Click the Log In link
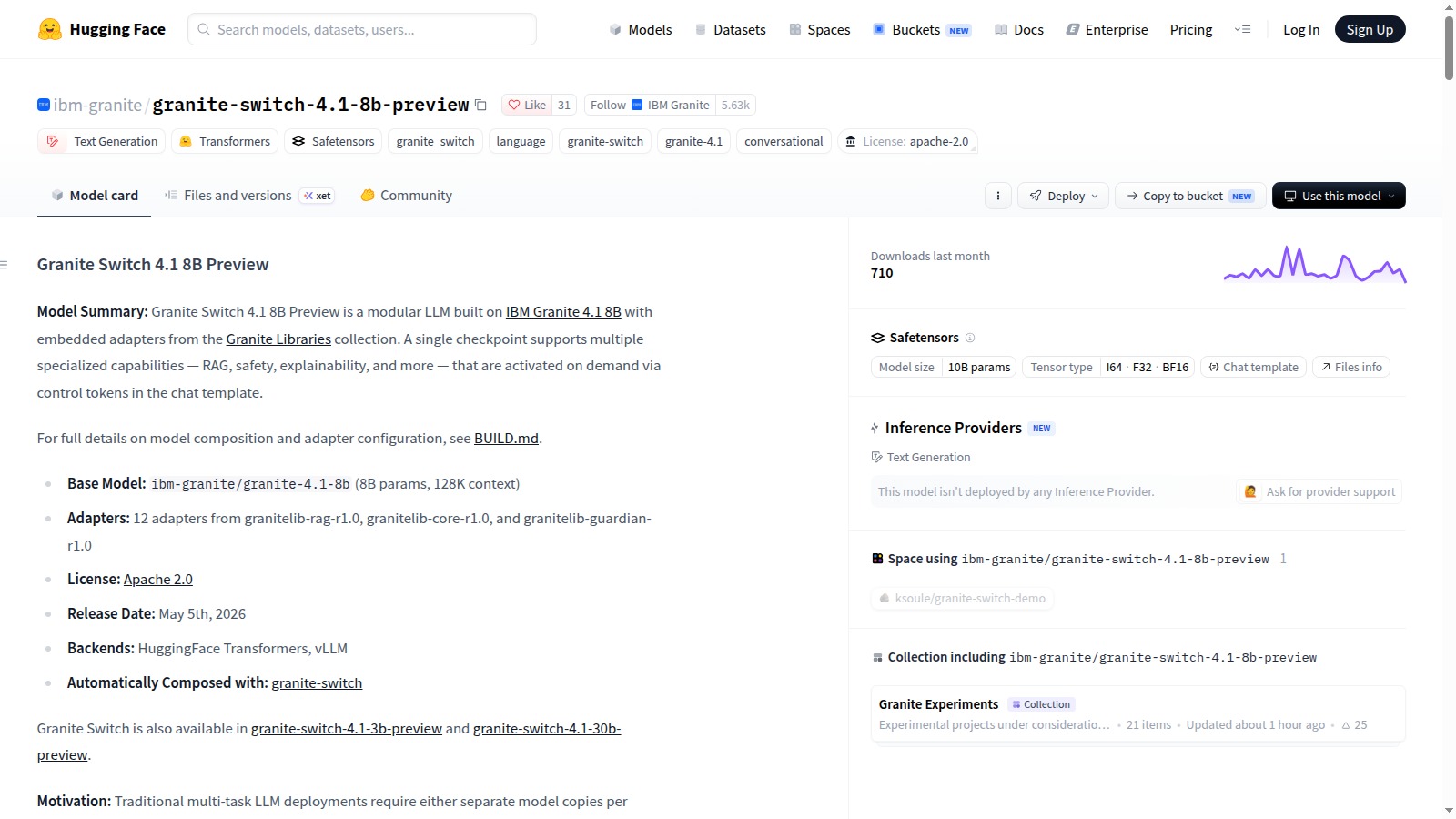The height and width of the screenshot is (819, 1456). 1301,30
